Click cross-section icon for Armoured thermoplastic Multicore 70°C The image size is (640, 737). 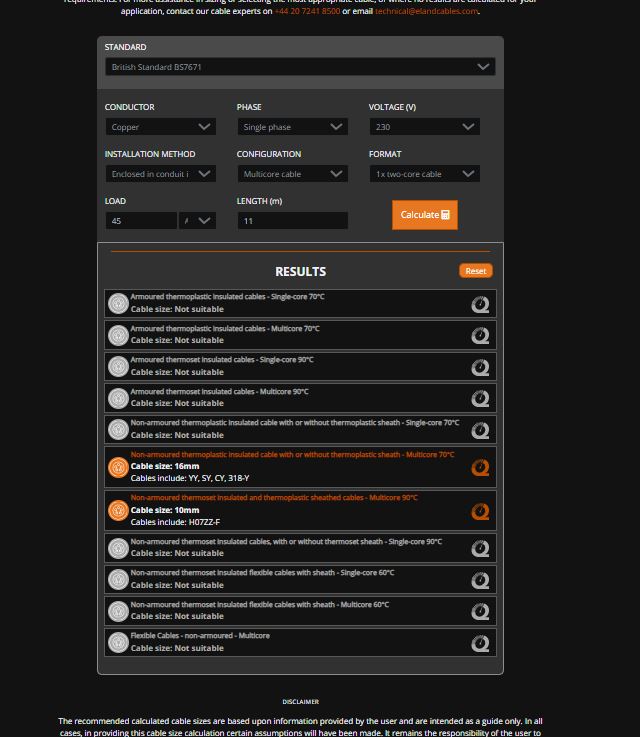[x=118, y=335]
